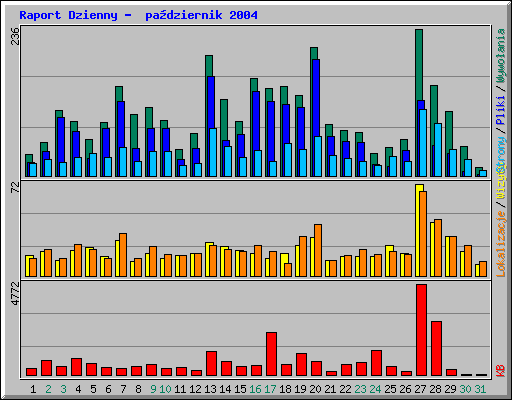
Task: Click the red 'KB' legend label
Action: tap(501, 371)
